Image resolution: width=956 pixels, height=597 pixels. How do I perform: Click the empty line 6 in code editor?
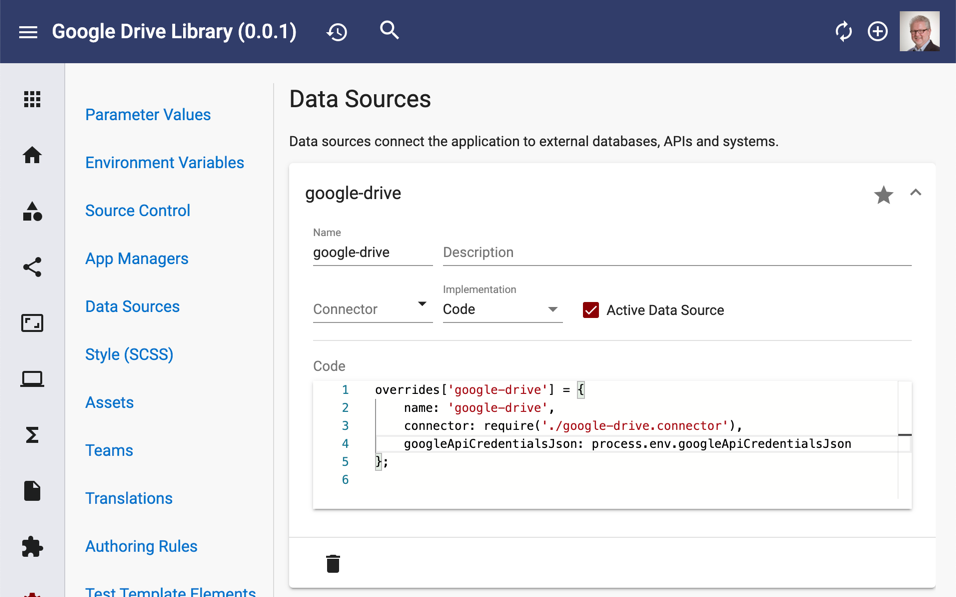tap(634, 480)
